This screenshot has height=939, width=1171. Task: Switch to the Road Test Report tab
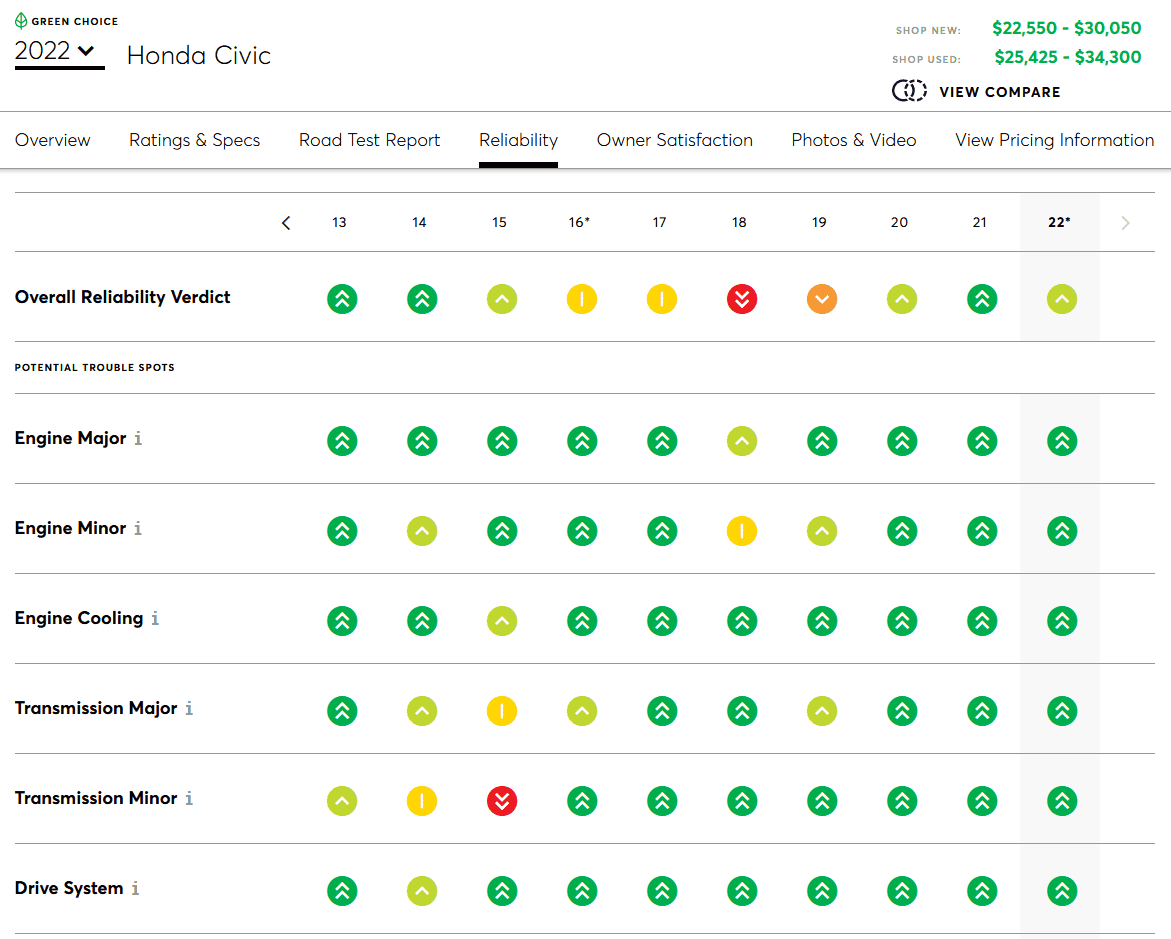tap(369, 140)
